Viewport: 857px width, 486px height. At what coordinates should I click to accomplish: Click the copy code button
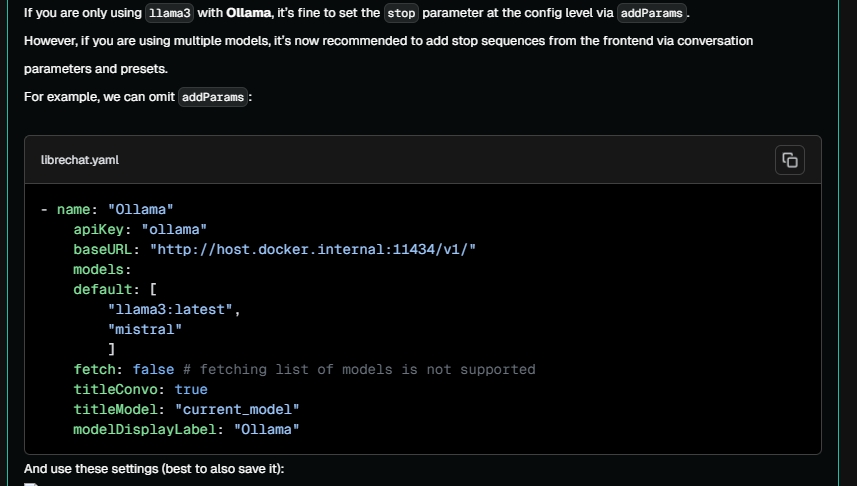coord(790,160)
